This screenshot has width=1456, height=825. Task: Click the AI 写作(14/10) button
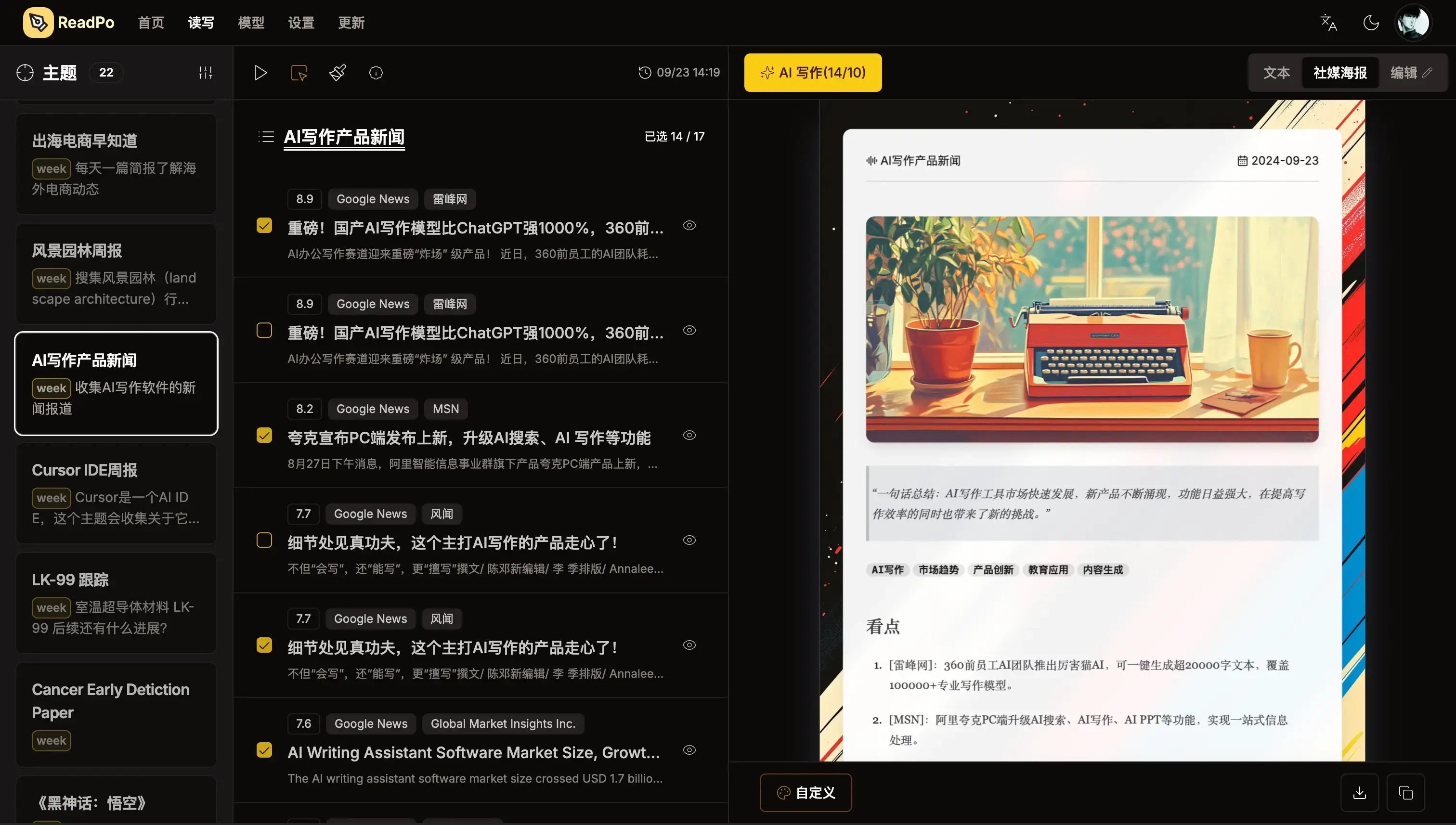click(x=813, y=73)
